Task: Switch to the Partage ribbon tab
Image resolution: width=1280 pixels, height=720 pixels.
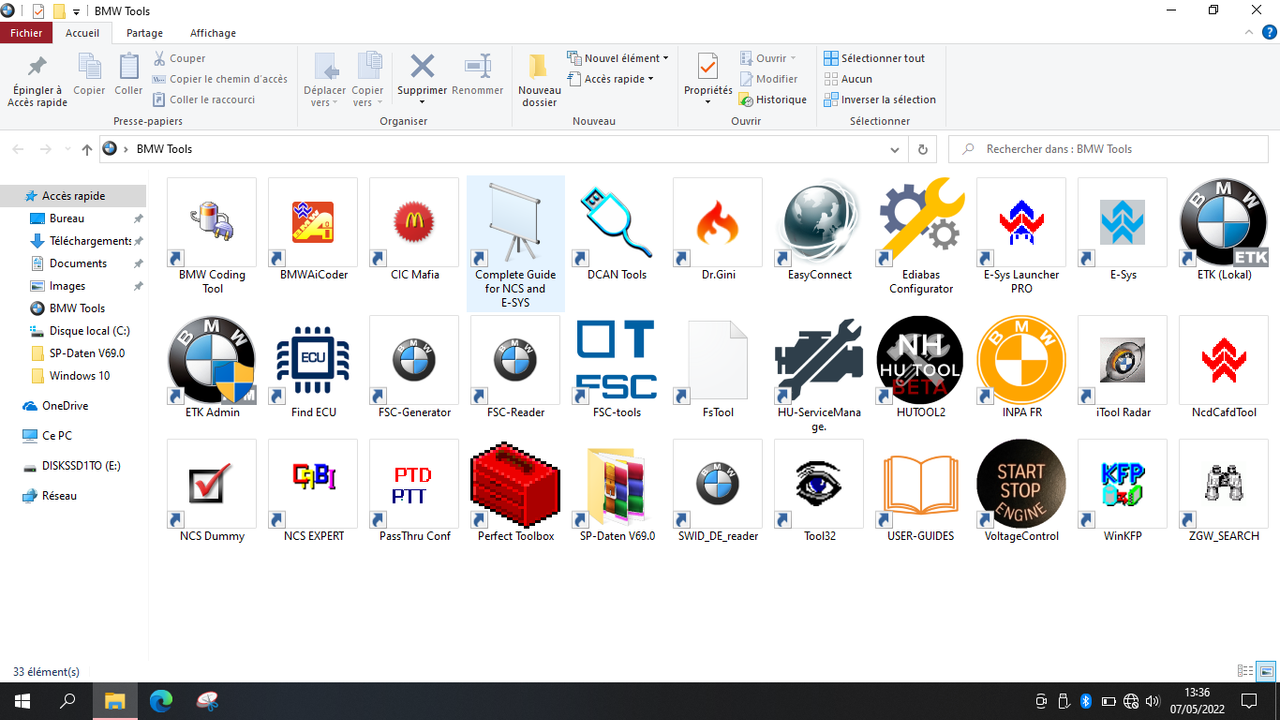Action: click(x=145, y=33)
